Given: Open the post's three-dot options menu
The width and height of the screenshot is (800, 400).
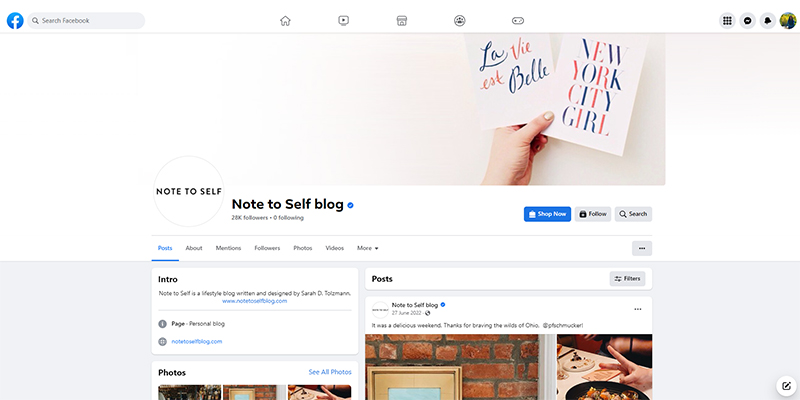Looking at the screenshot, I should (638, 309).
